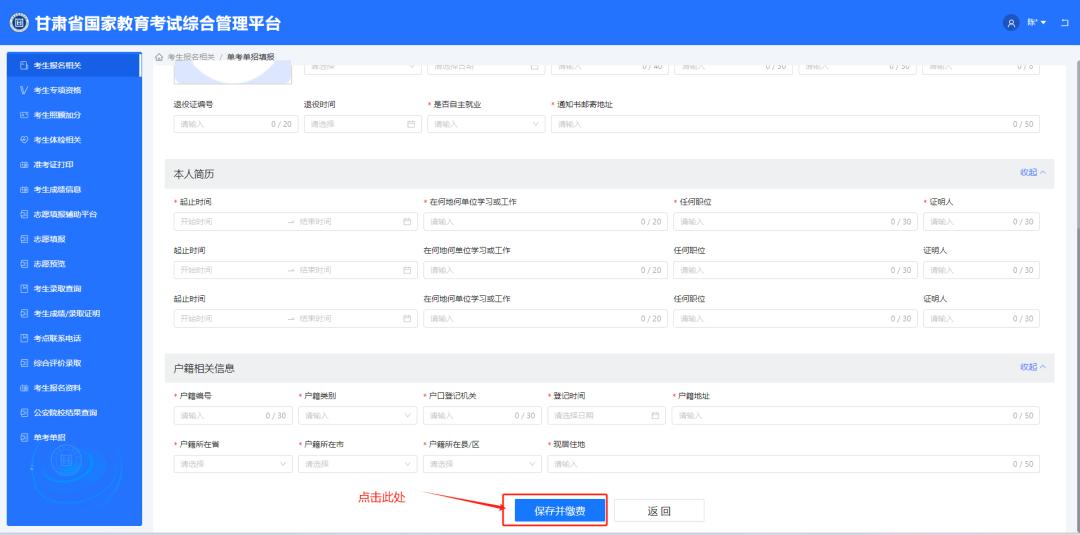Expand the 户籍所在省 dropdown

[231, 464]
